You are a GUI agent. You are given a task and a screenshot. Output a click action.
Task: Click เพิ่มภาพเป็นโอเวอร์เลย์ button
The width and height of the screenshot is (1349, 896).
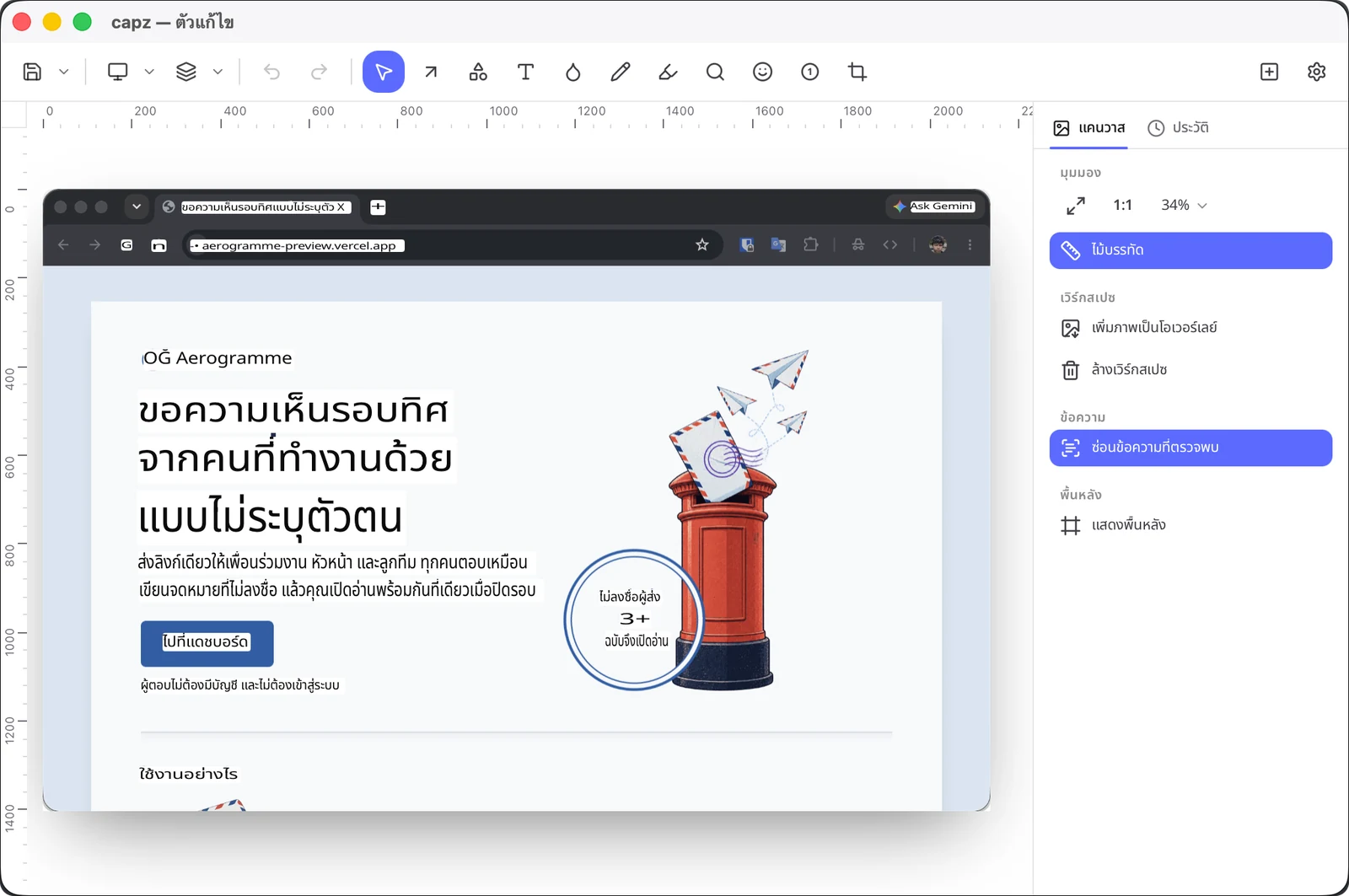pos(1190,328)
